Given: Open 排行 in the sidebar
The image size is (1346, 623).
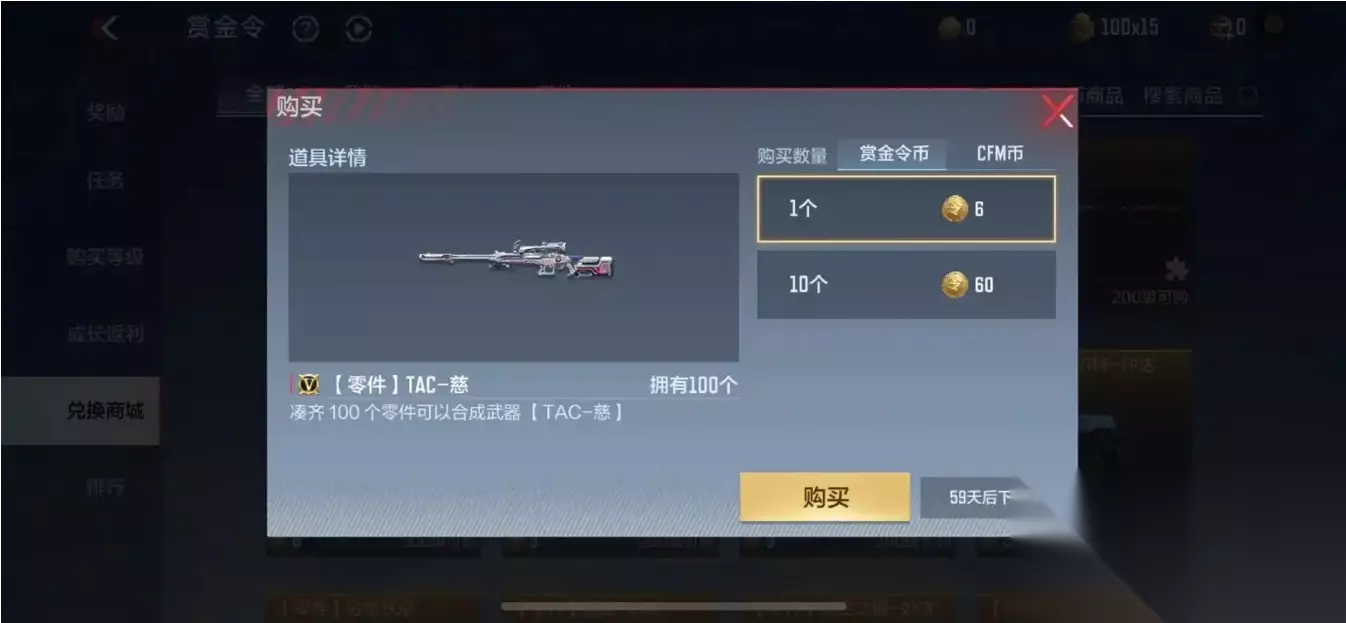Looking at the screenshot, I should click(x=105, y=488).
